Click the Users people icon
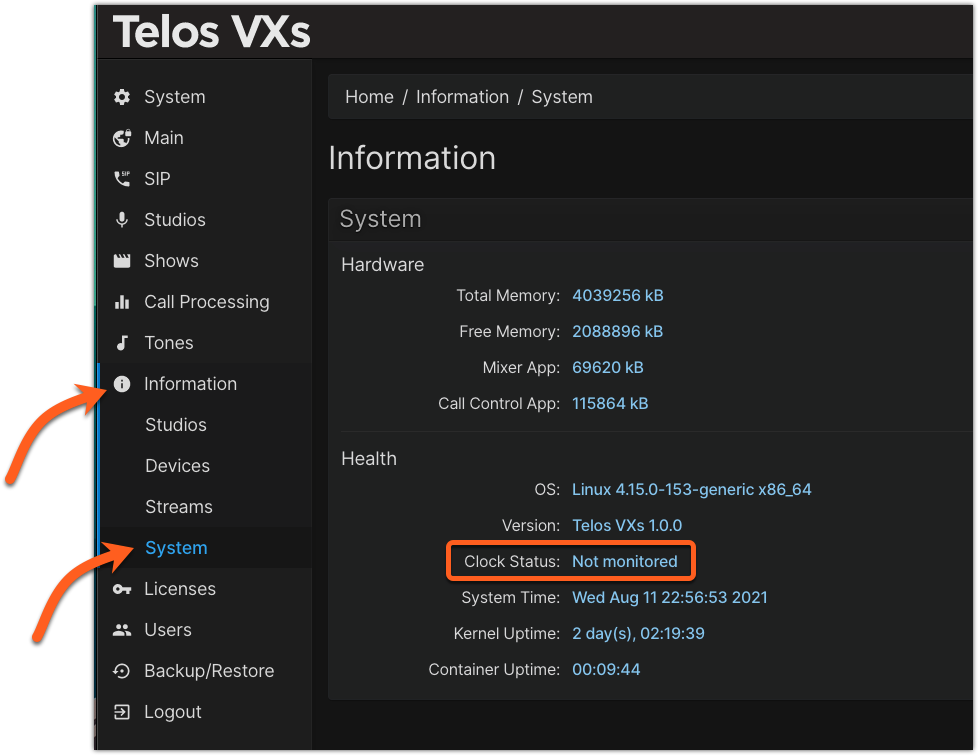This screenshot has width=978, height=755. pyautogui.click(x=122, y=630)
